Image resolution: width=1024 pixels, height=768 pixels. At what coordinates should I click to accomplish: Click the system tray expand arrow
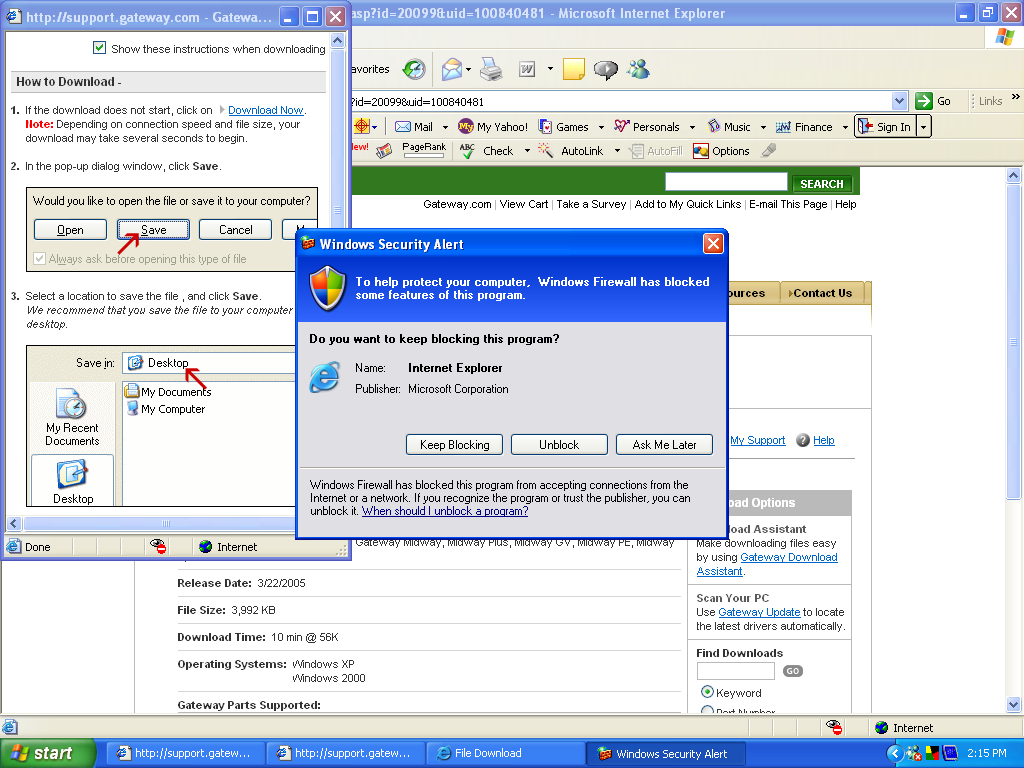pos(895,753)
